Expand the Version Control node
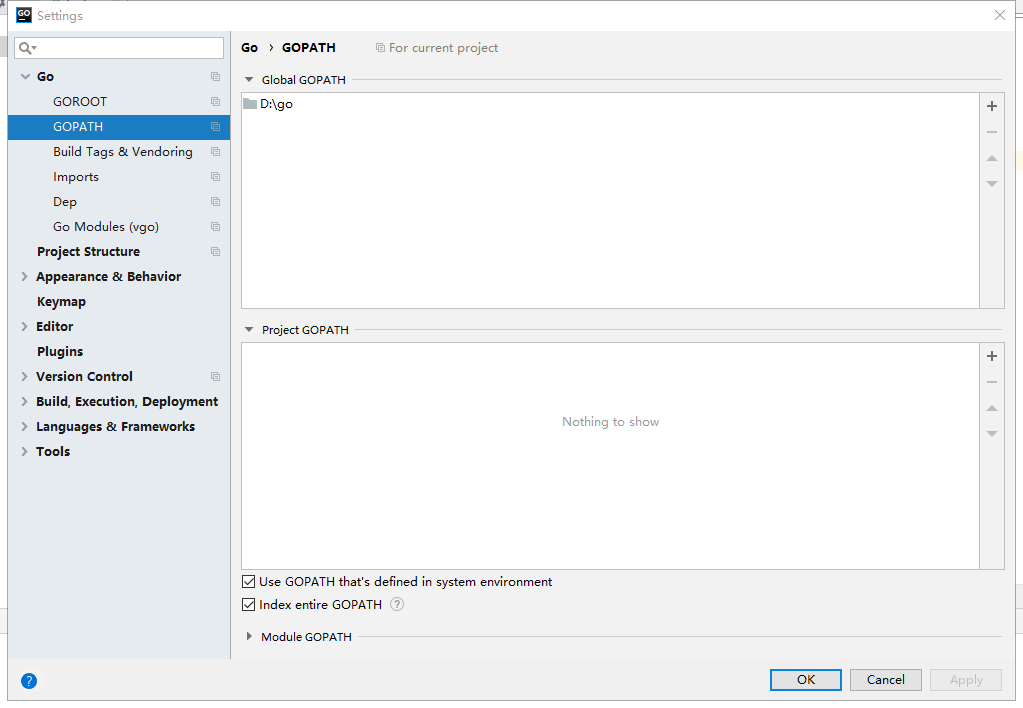The width and height of the screenshot is (1023, 708). coord(25,377)
